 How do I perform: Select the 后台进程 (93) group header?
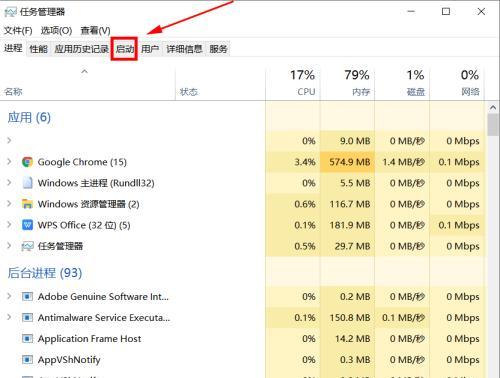point(45,273)
